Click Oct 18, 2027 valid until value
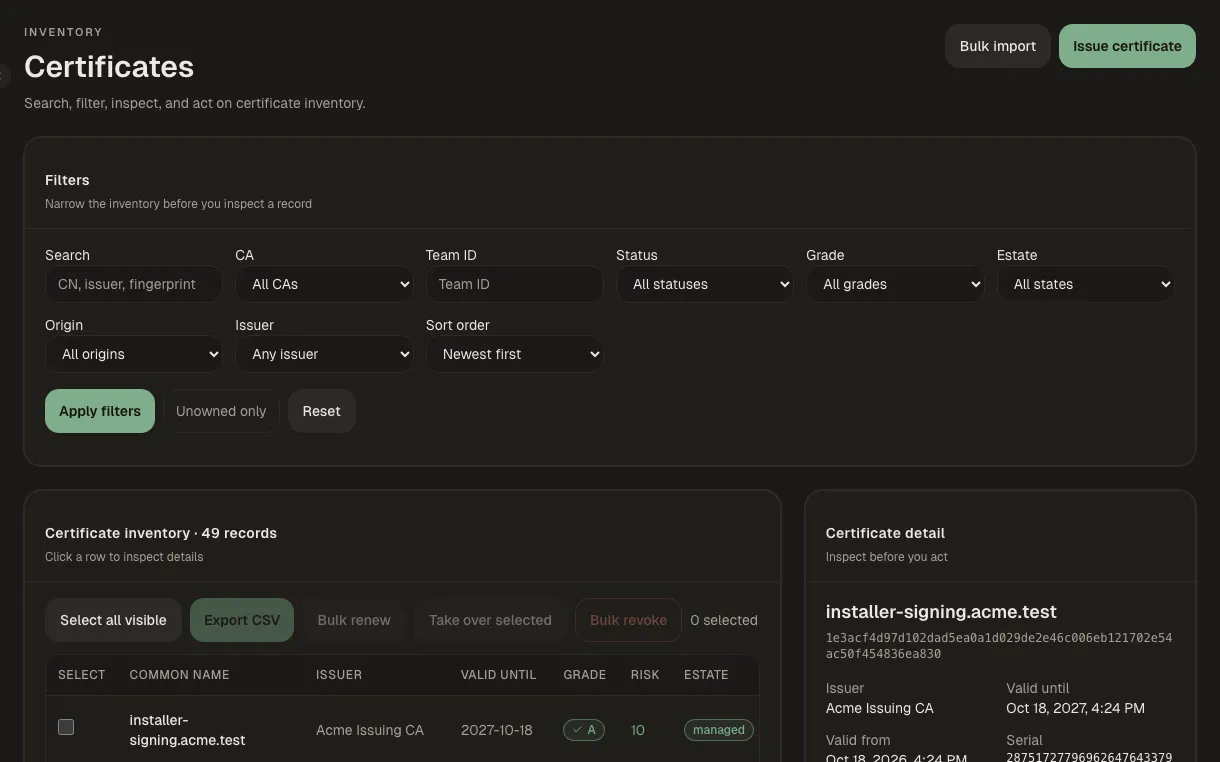The width and height of the screenshot is (1220, 762). pyautogui.click(x=1075, y=708)
